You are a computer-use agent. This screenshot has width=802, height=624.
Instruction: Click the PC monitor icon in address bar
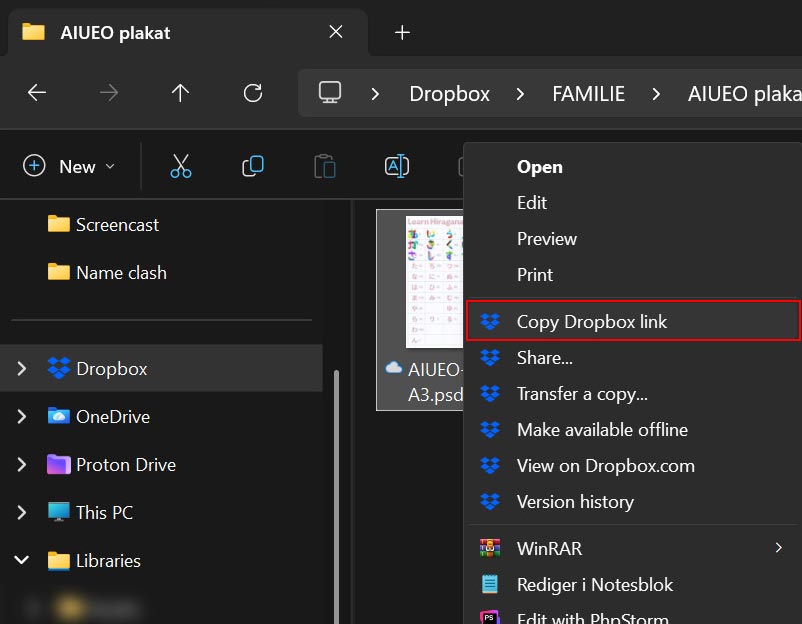coord(330,93)
